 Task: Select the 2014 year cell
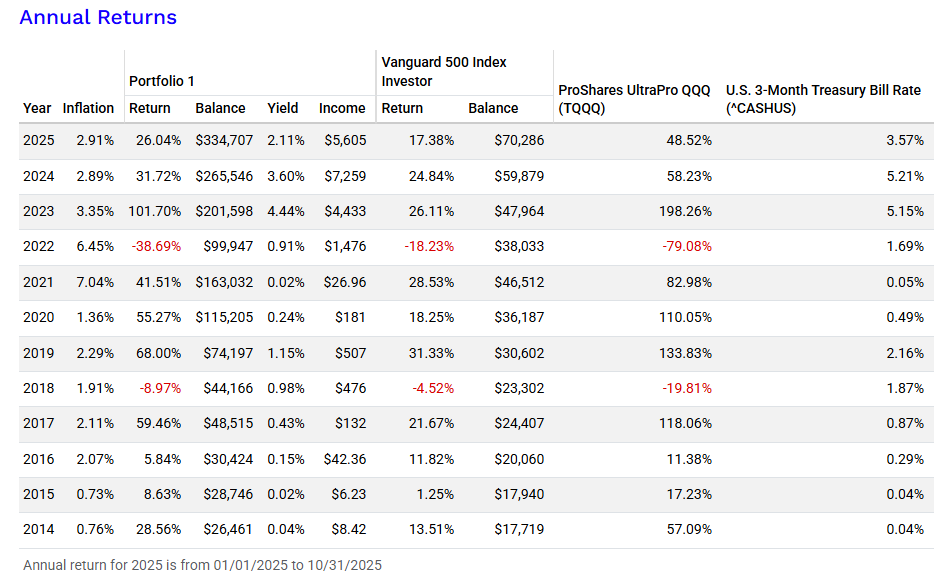pos(38,529)
